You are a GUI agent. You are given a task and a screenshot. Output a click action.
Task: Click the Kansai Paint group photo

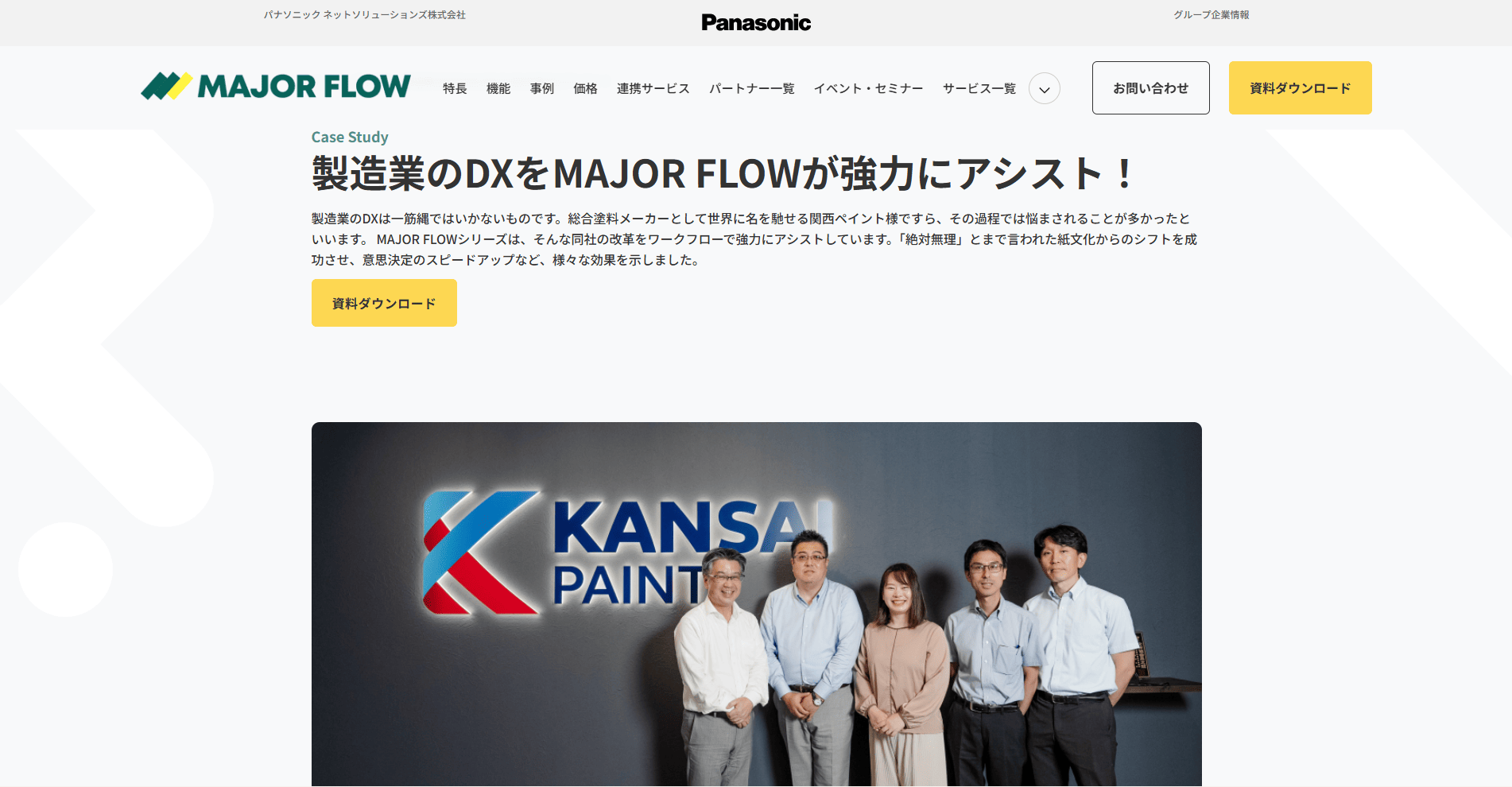[757, 604]
